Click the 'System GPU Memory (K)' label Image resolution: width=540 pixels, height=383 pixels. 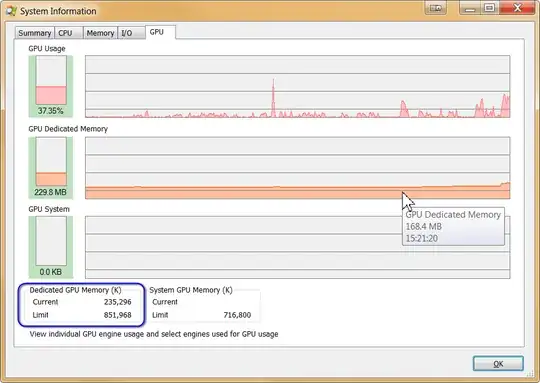pyautogui.click(x=191, y=290)
